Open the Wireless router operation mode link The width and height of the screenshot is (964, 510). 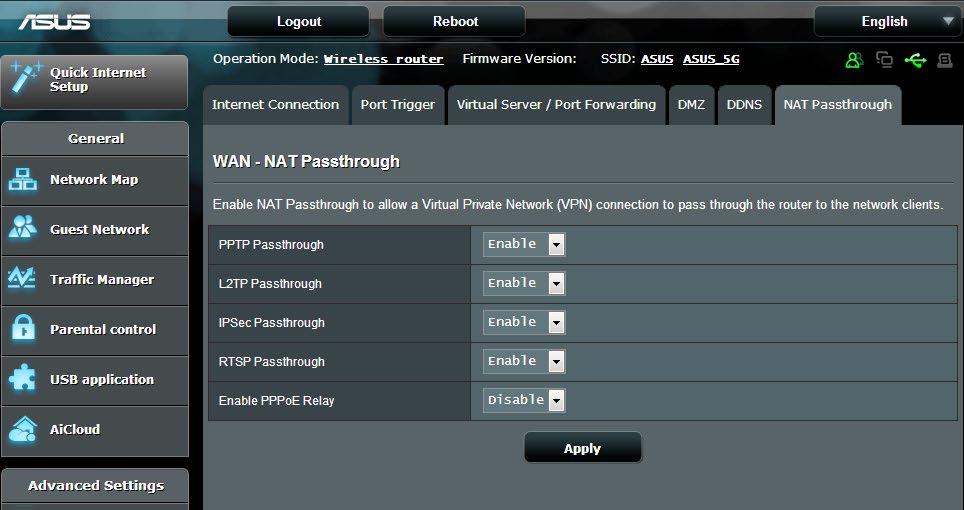[384, 59]
